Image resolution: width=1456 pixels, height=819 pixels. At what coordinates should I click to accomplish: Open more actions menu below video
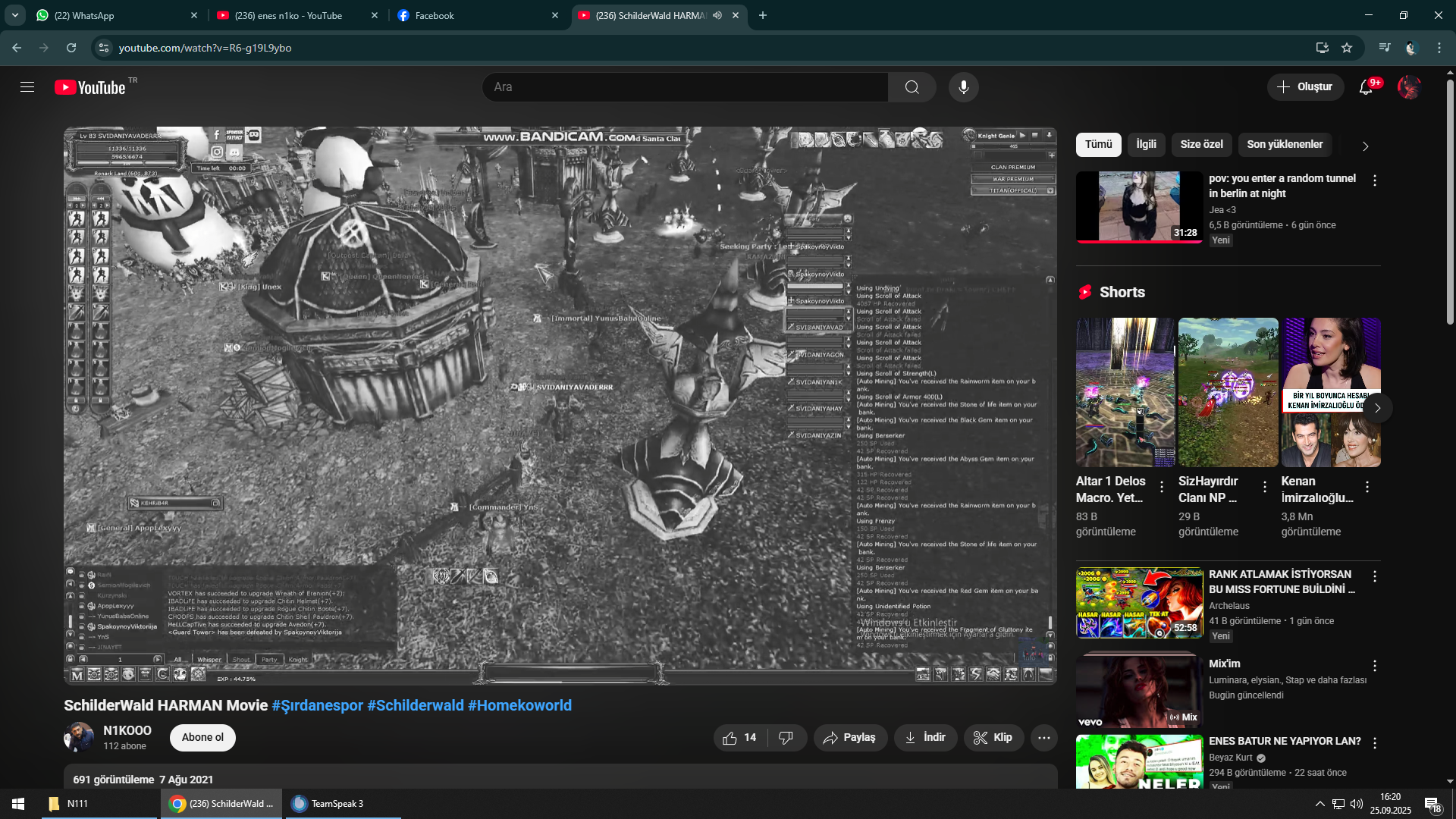click(1044, 737)
